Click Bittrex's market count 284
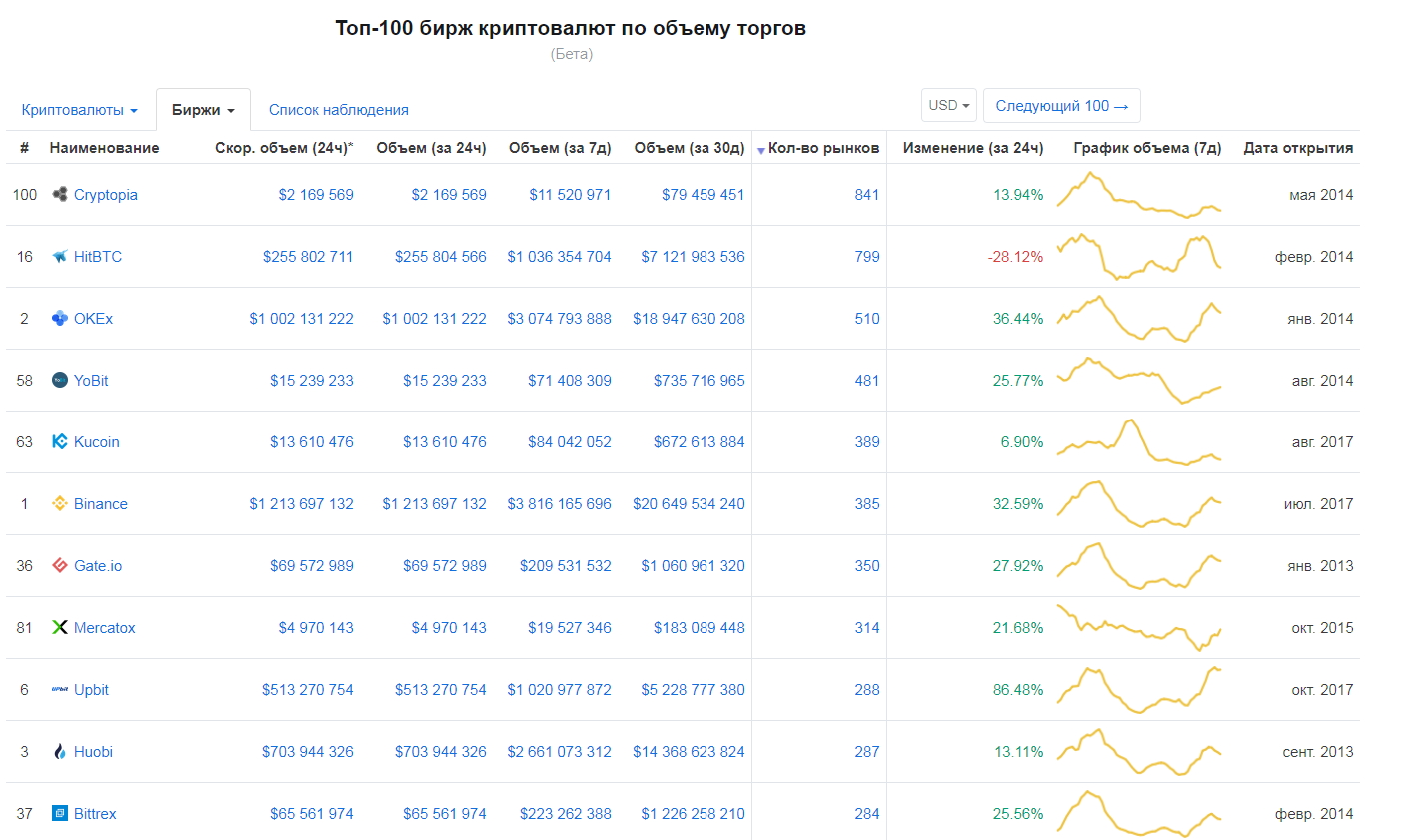The width and height of the screenshot is (1412, 840). [x=867, y=814]
